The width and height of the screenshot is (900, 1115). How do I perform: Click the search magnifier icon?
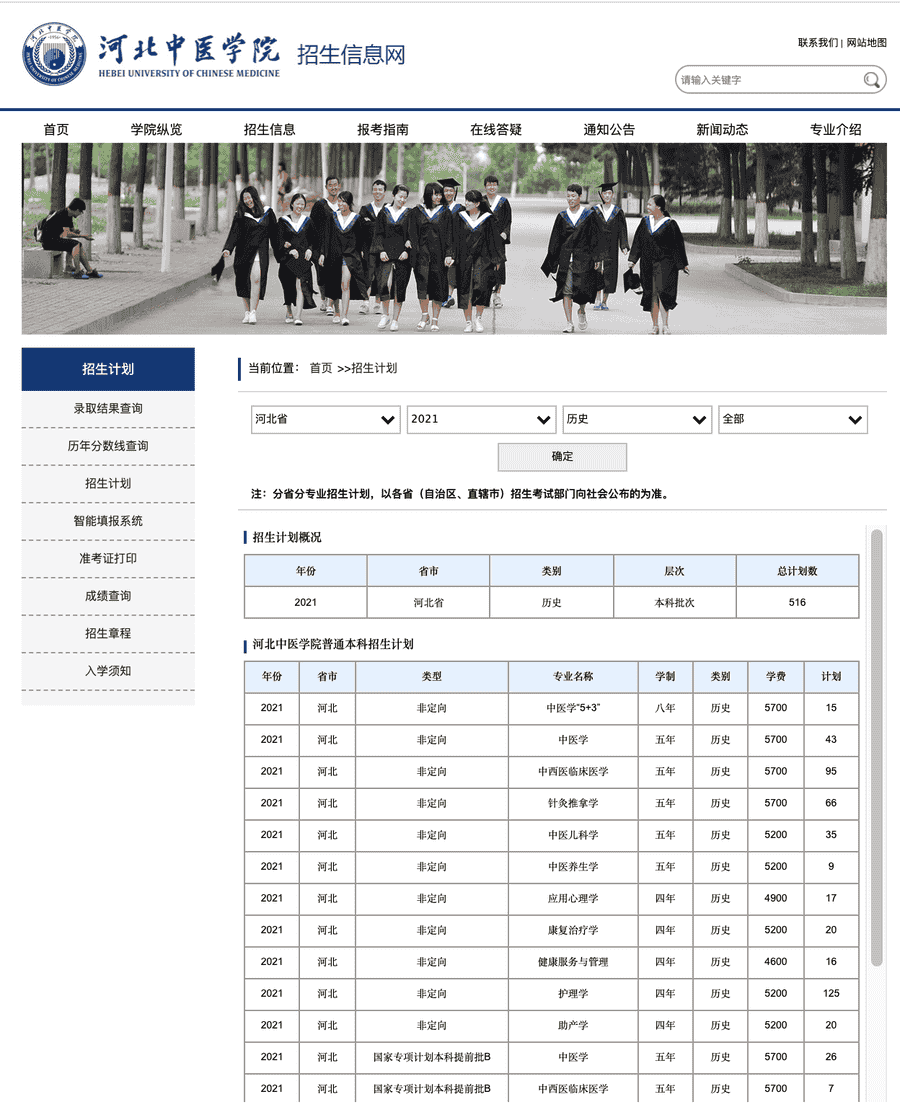coord(872,80)
